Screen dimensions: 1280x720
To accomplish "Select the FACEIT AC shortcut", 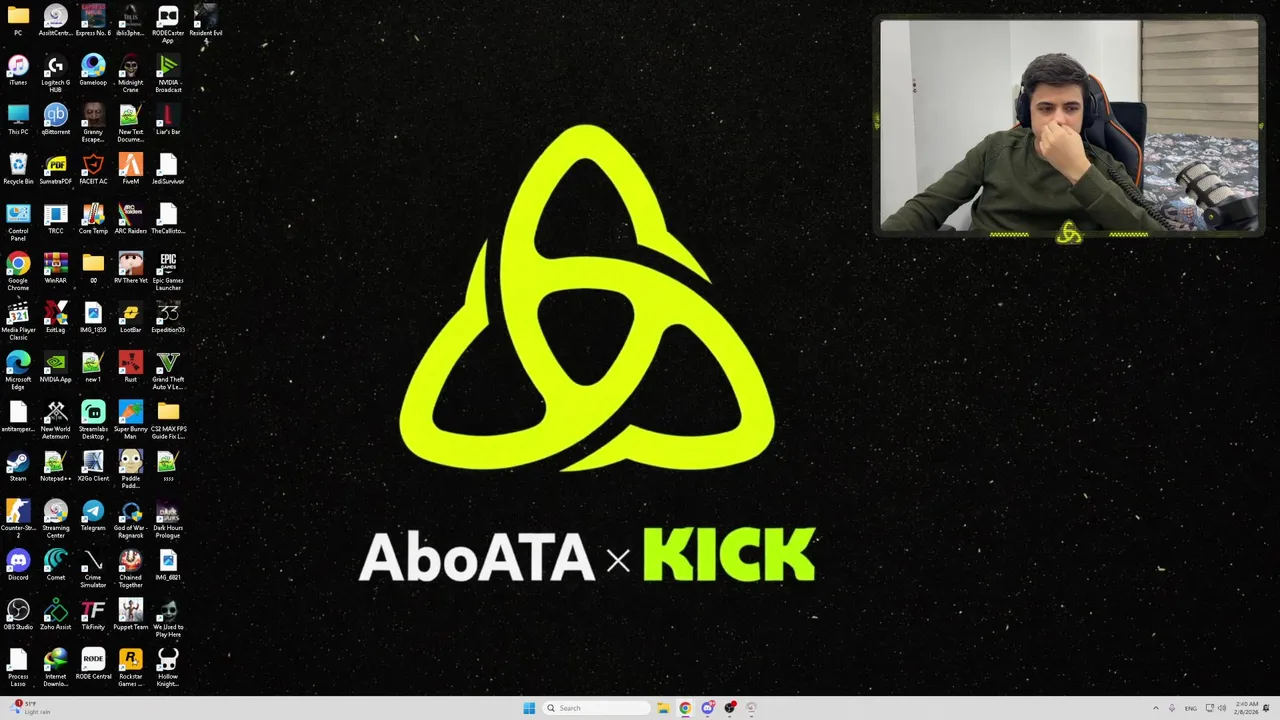I will pos(93,170).
